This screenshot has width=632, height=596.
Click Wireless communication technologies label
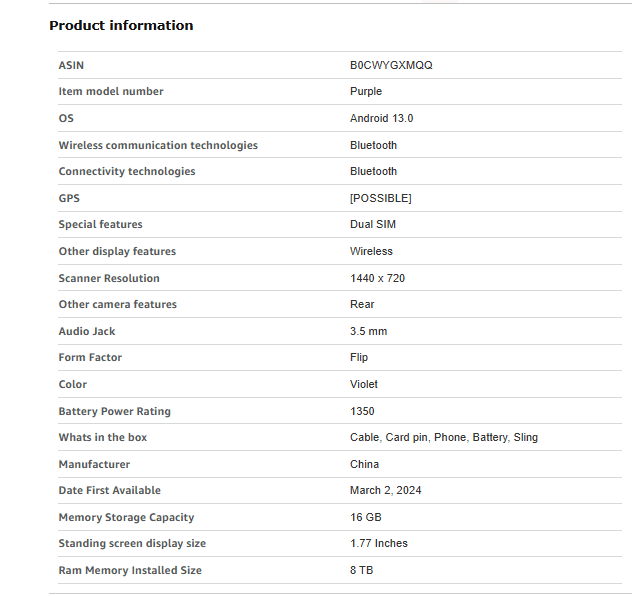(x=158, y=145)
